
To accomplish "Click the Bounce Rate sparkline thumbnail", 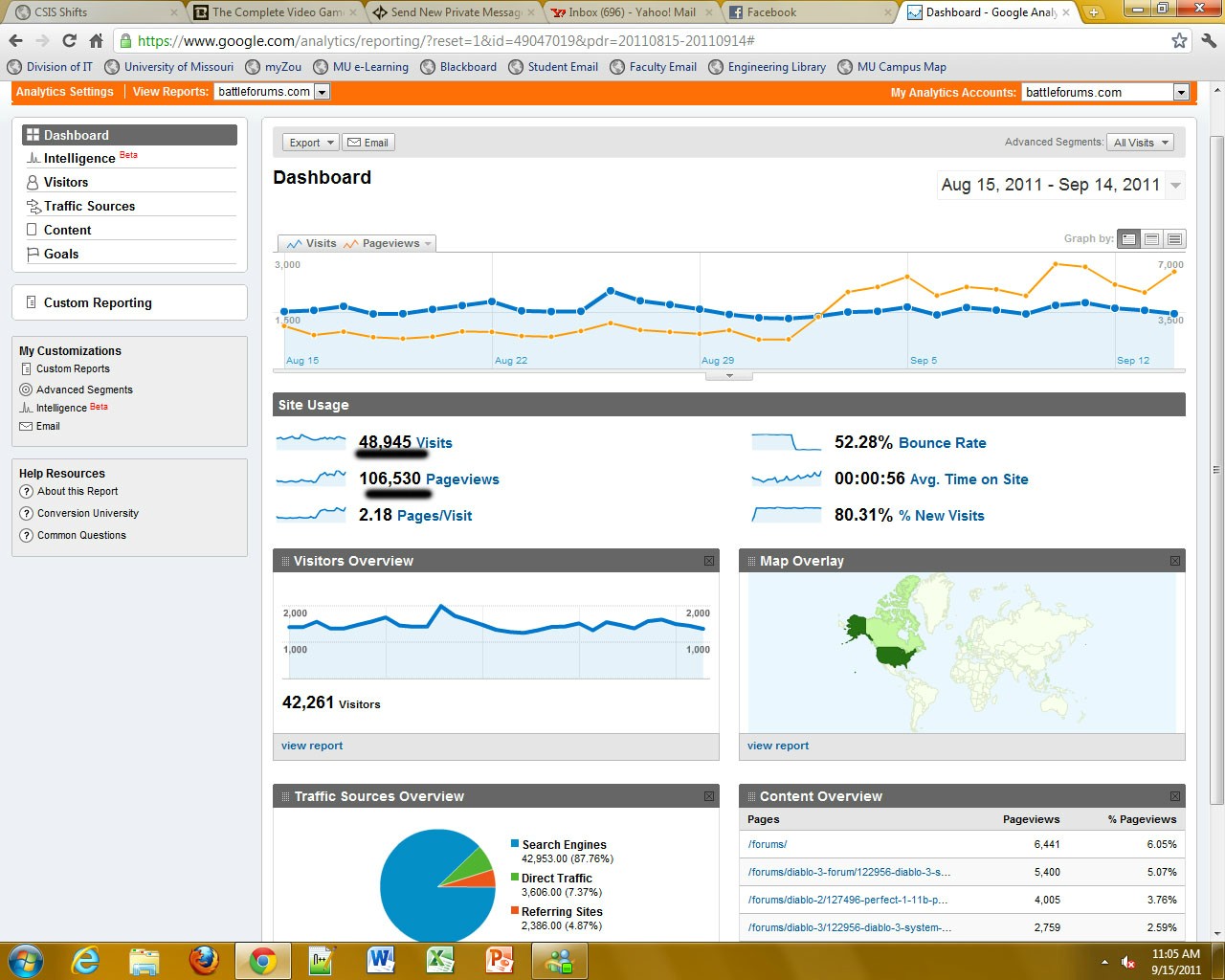I will coord(787,442).
